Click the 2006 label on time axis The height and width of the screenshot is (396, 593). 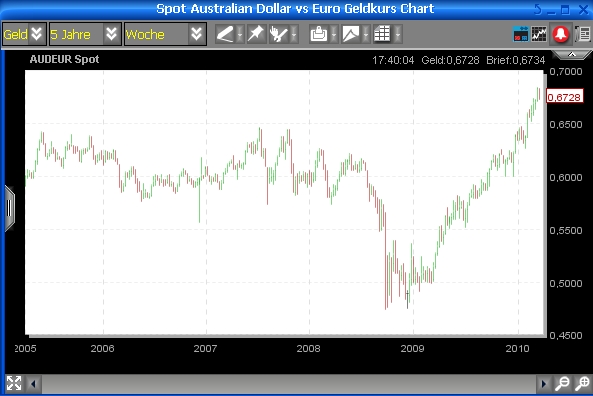click(102, 348)
